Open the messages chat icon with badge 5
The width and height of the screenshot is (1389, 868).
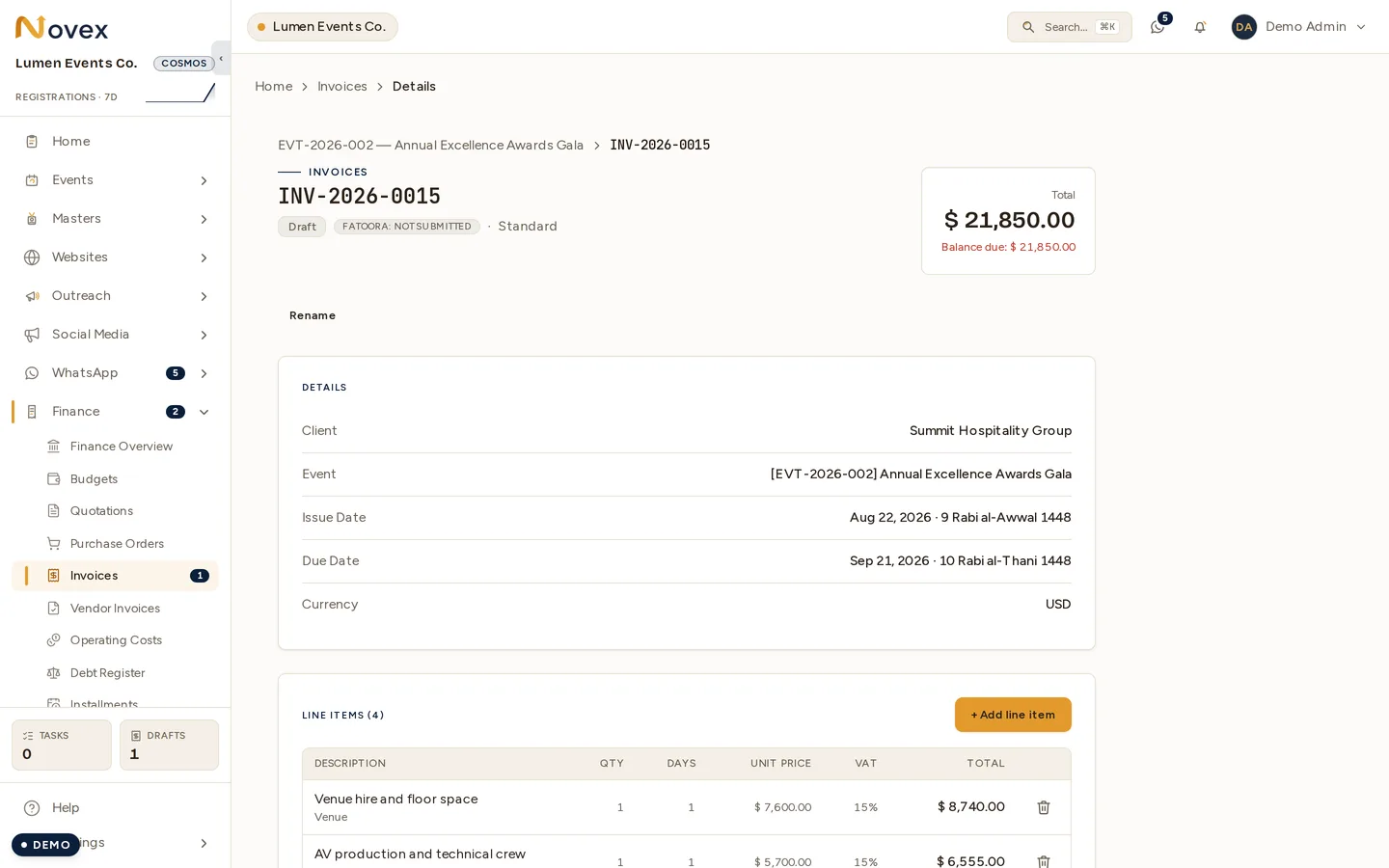tap(1157, 27)
